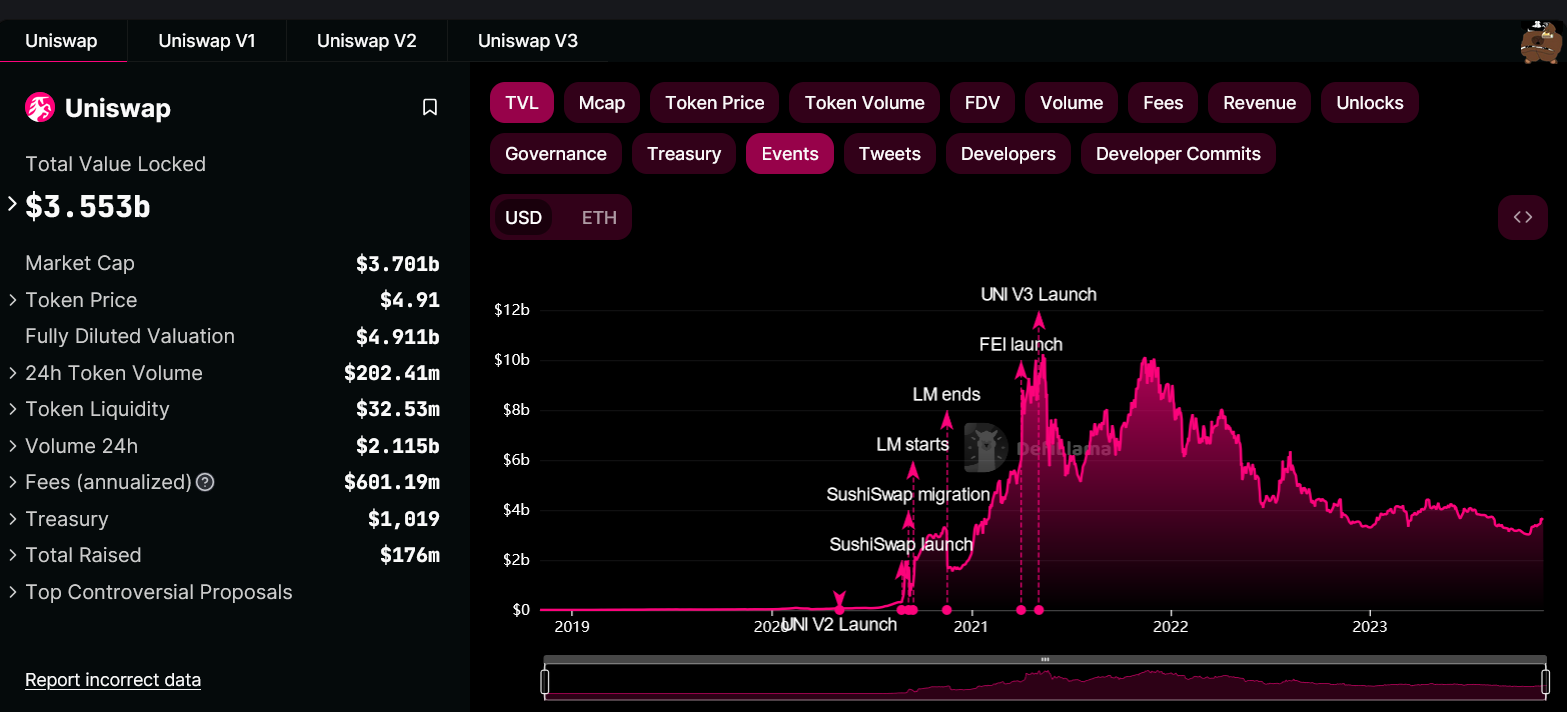Select the Uniswap tab
The image size is (1567, 712).
(x=61, y=41)
